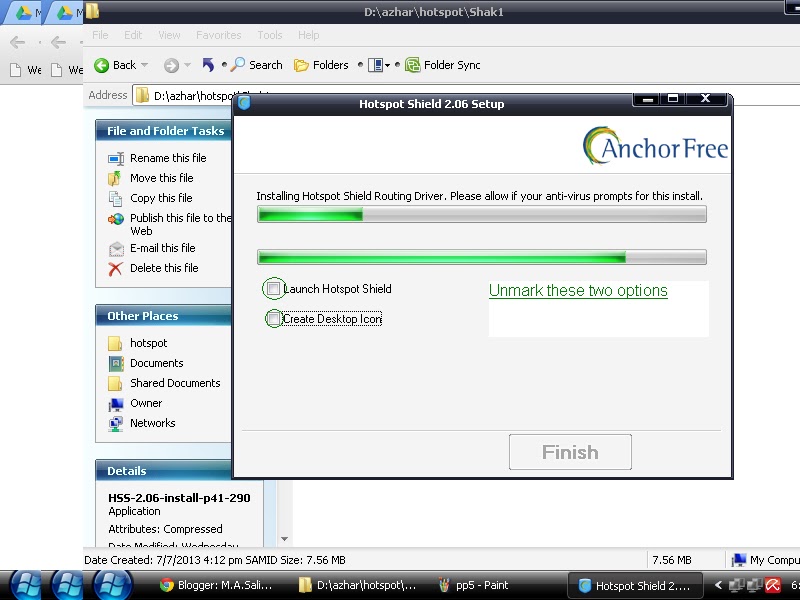Click the task pane scroll down arrow

(285, 539)
